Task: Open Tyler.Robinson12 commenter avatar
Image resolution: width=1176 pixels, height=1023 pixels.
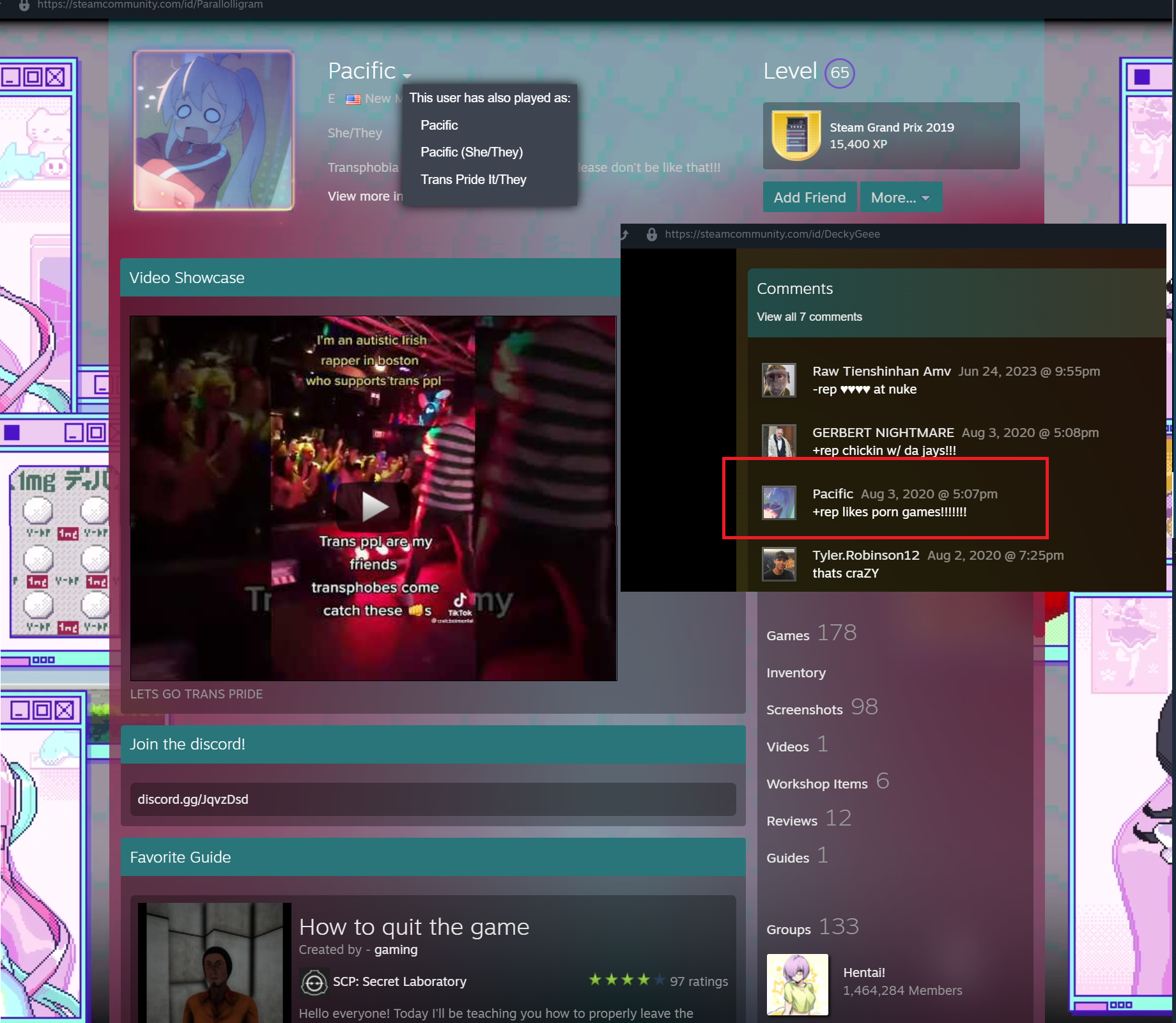Action: coord(779,564)
